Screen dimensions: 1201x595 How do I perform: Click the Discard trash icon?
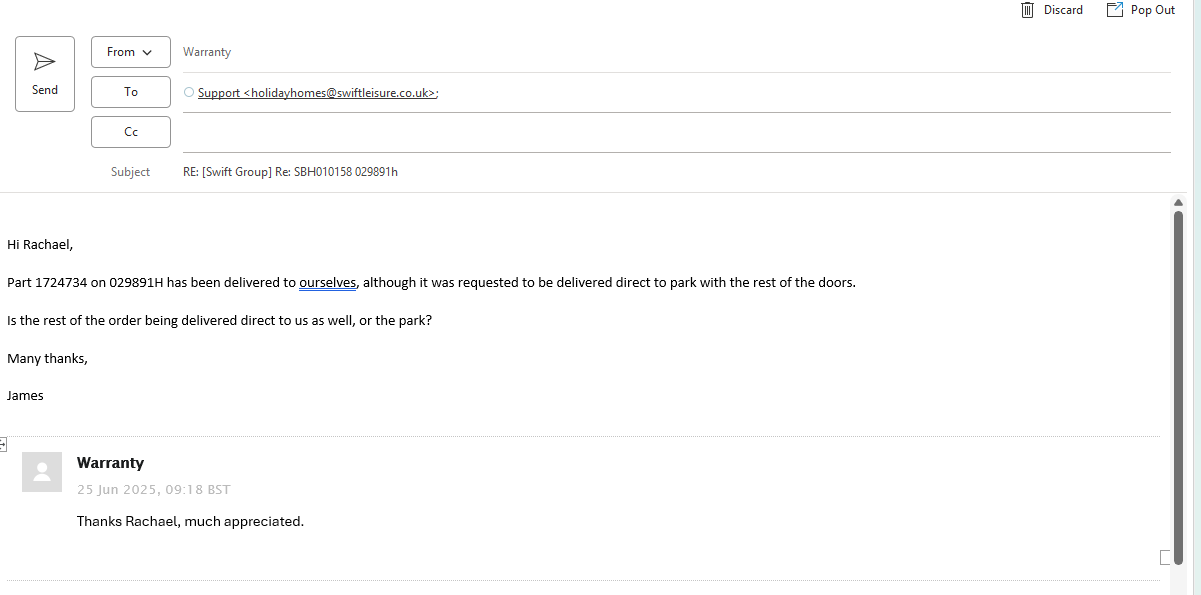(x=1027, y=10)
